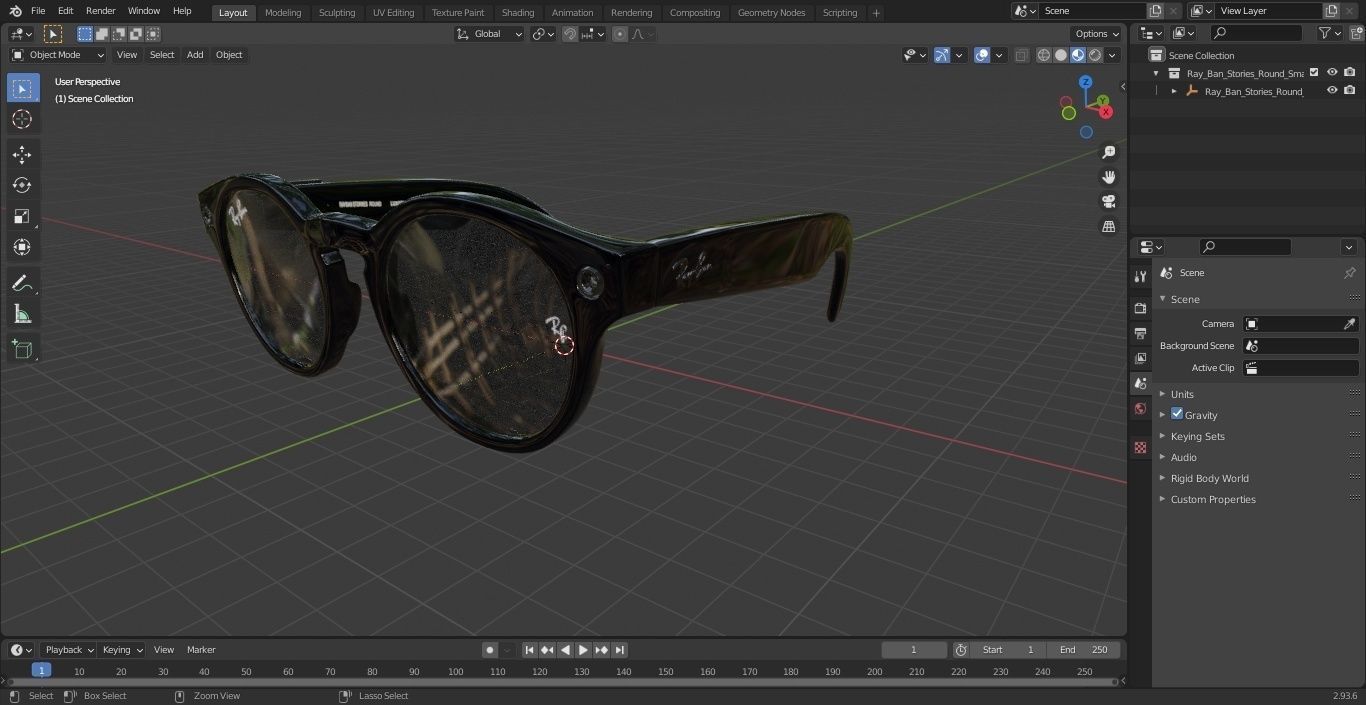
Task: Click the Pan view hand icon
Action: tap(1108, 177)
